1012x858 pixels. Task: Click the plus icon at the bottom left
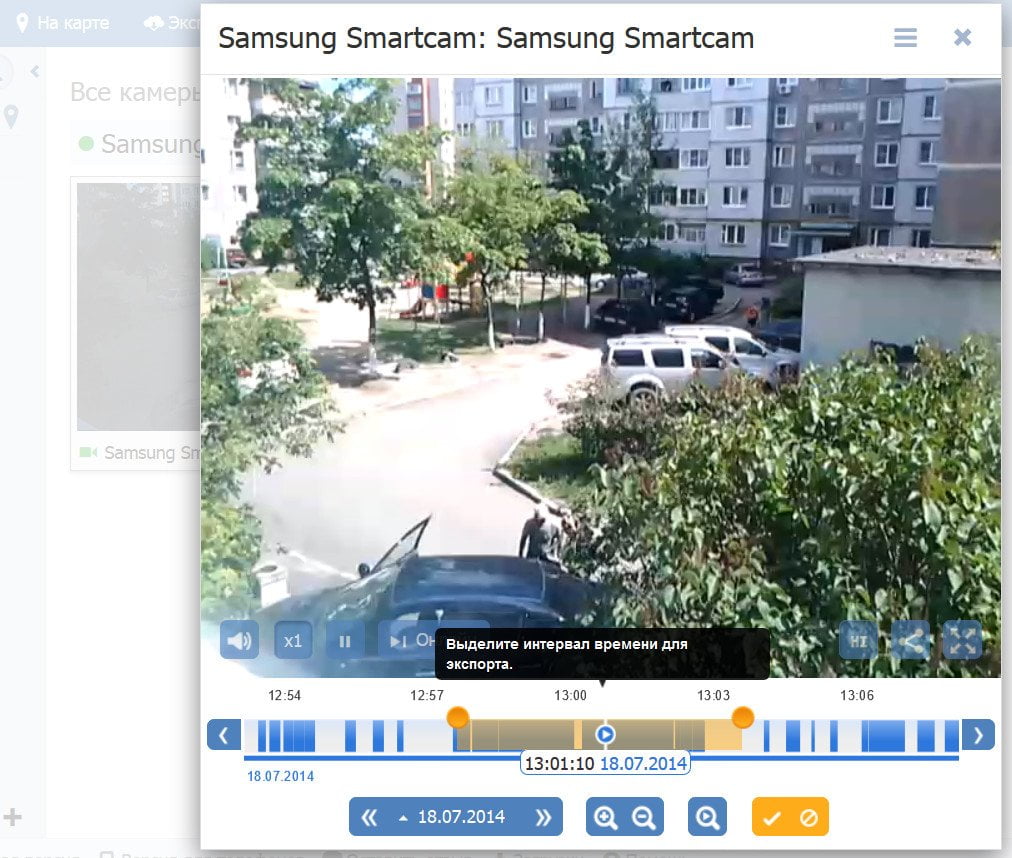click(13, 817)
